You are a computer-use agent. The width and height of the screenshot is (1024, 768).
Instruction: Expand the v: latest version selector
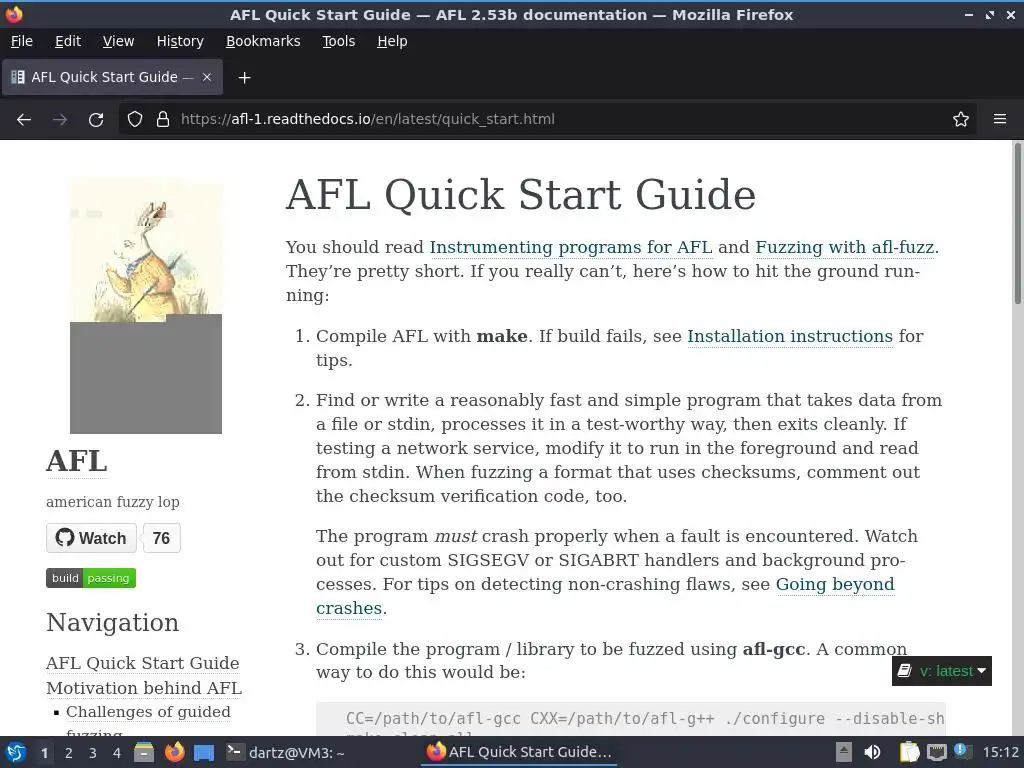[942, 671]
